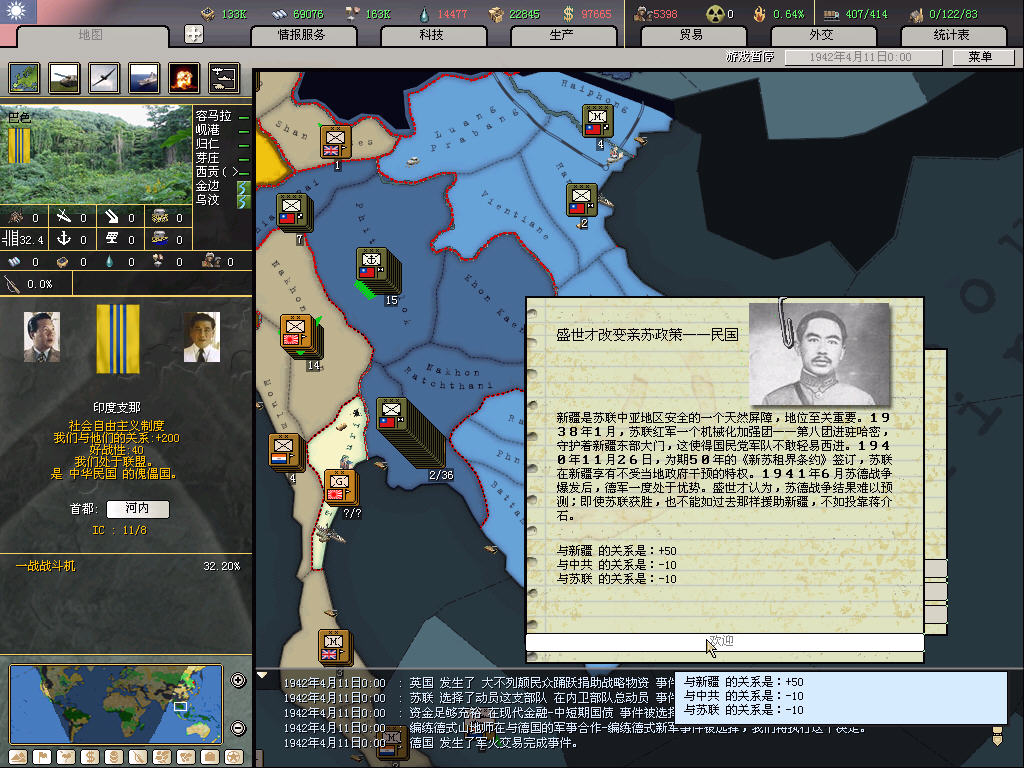1024x768 pixels.
Task: Click the right leader portrait
Action: tap(202, 337)
